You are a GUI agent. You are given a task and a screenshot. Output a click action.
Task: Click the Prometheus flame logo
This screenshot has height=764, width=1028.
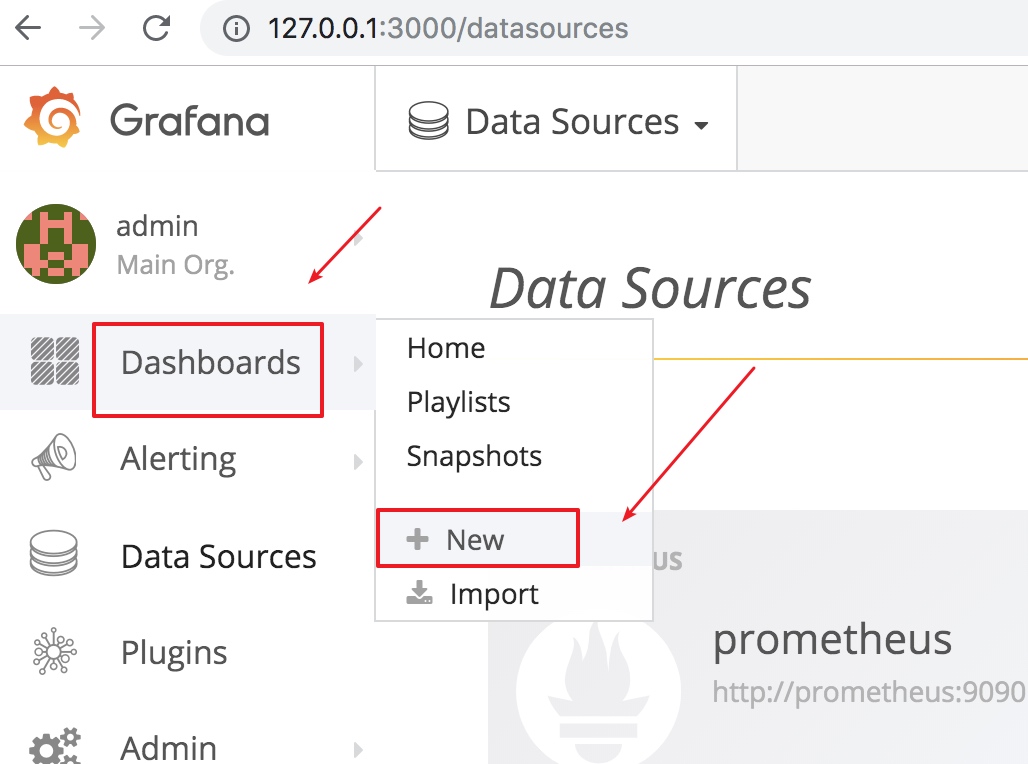pos(598,692)
